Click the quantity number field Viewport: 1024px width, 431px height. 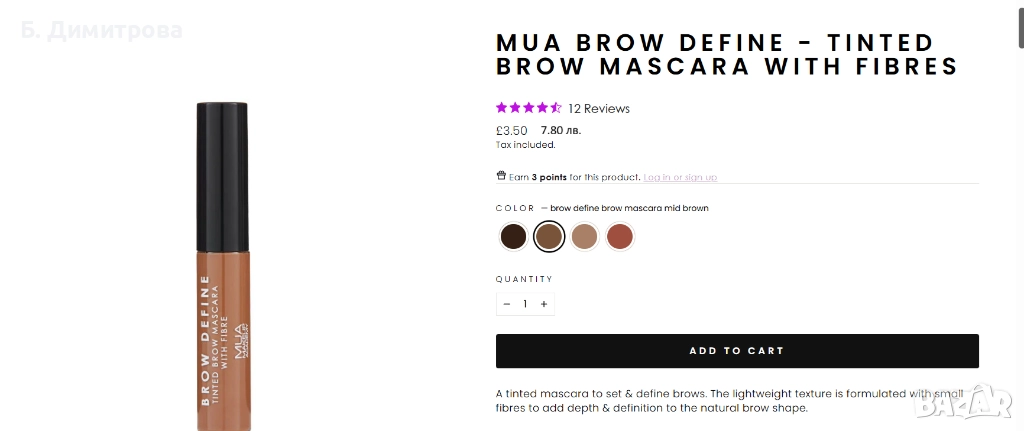pos(525,304)
